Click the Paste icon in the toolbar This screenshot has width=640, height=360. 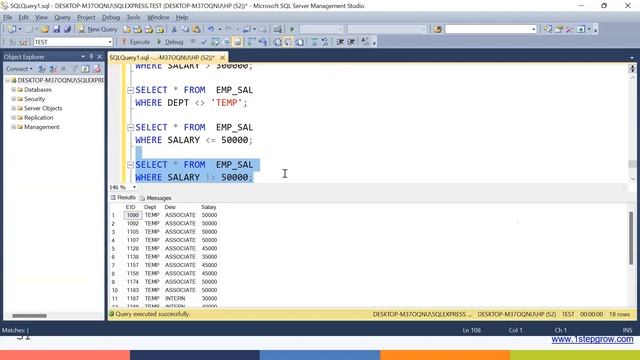[x=196, y=29]
